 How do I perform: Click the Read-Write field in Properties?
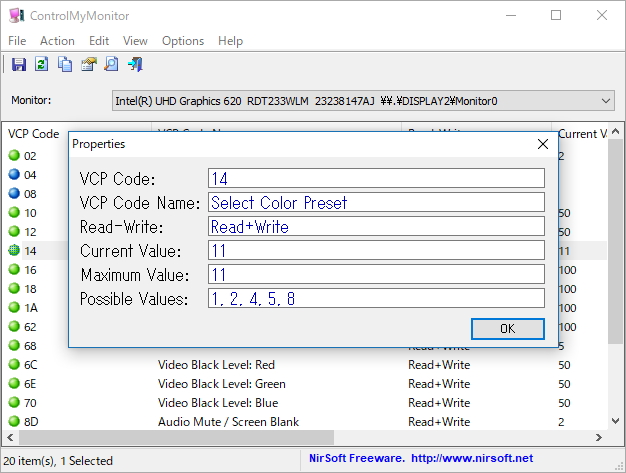[x=376, y=226]
